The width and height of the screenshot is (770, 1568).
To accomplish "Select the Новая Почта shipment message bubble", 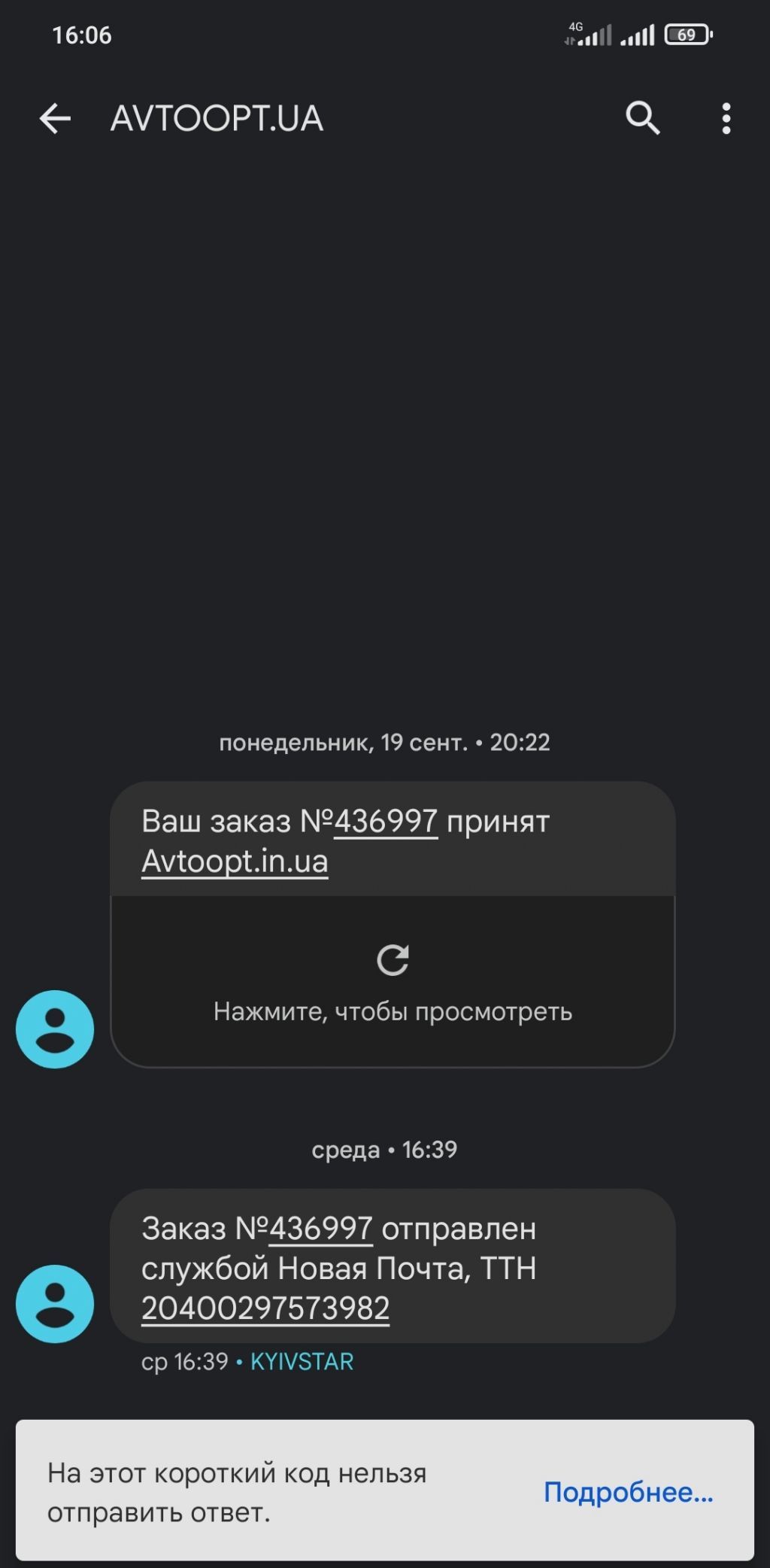I will (x=393, y=1266).
